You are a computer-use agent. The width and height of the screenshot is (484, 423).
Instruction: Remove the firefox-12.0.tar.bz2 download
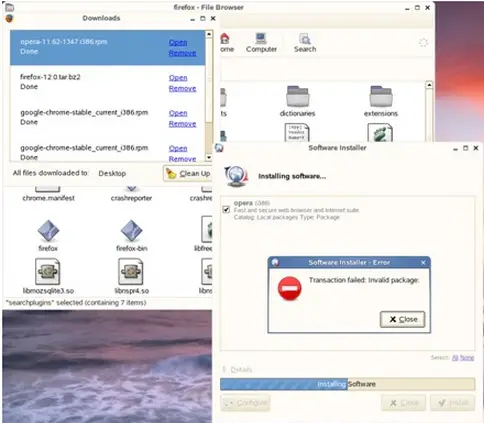(182, 89)
